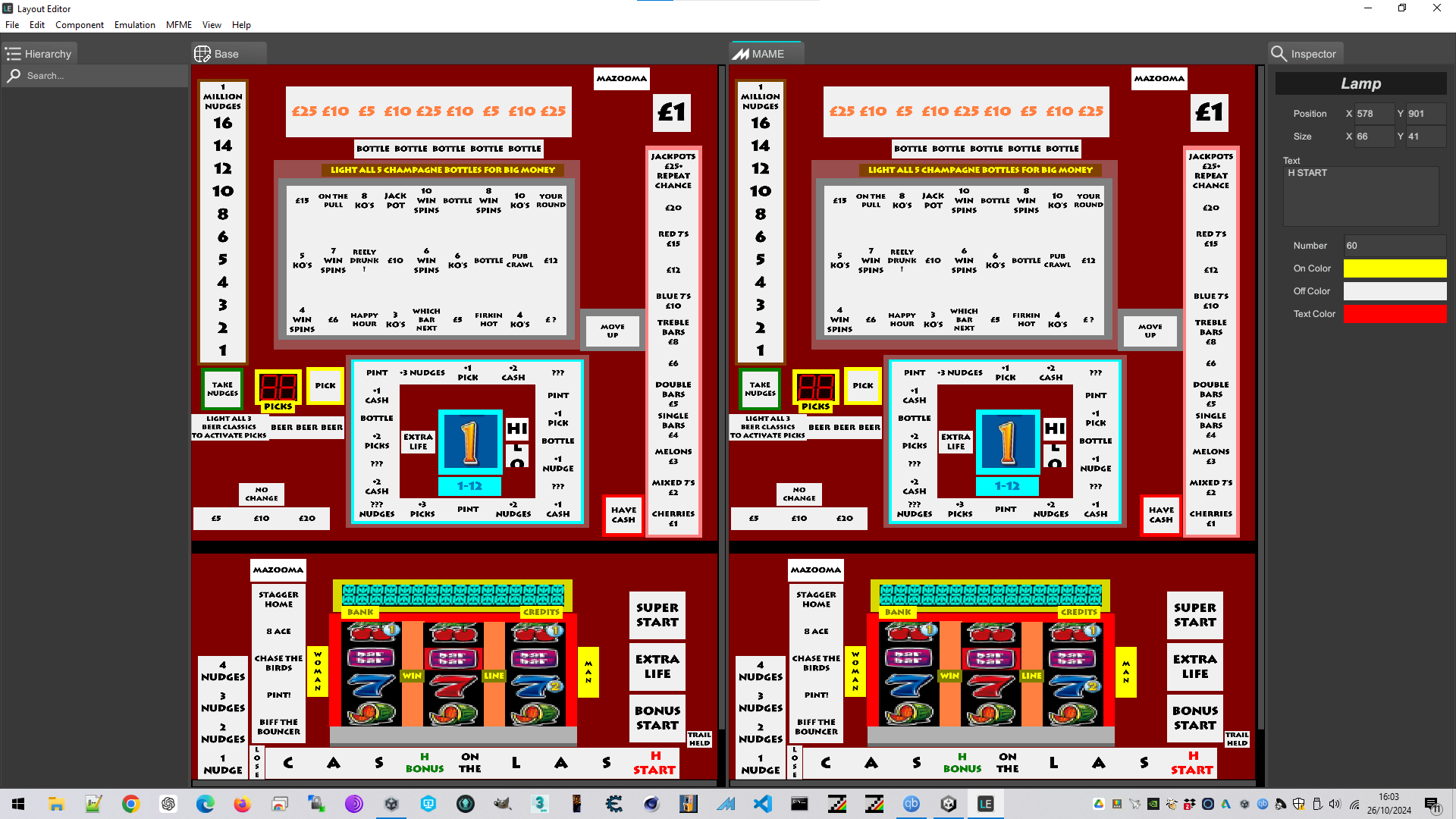Launch Microsoft Edge from taskbar

(206, 804)
